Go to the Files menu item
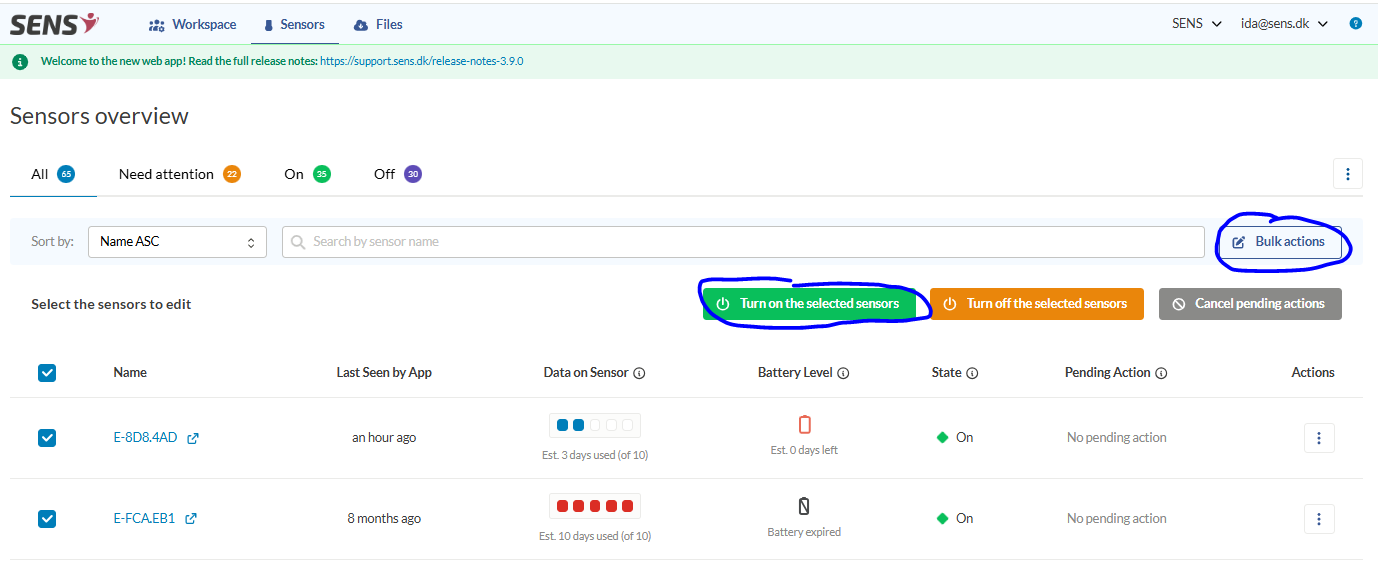 click(378, 24)
